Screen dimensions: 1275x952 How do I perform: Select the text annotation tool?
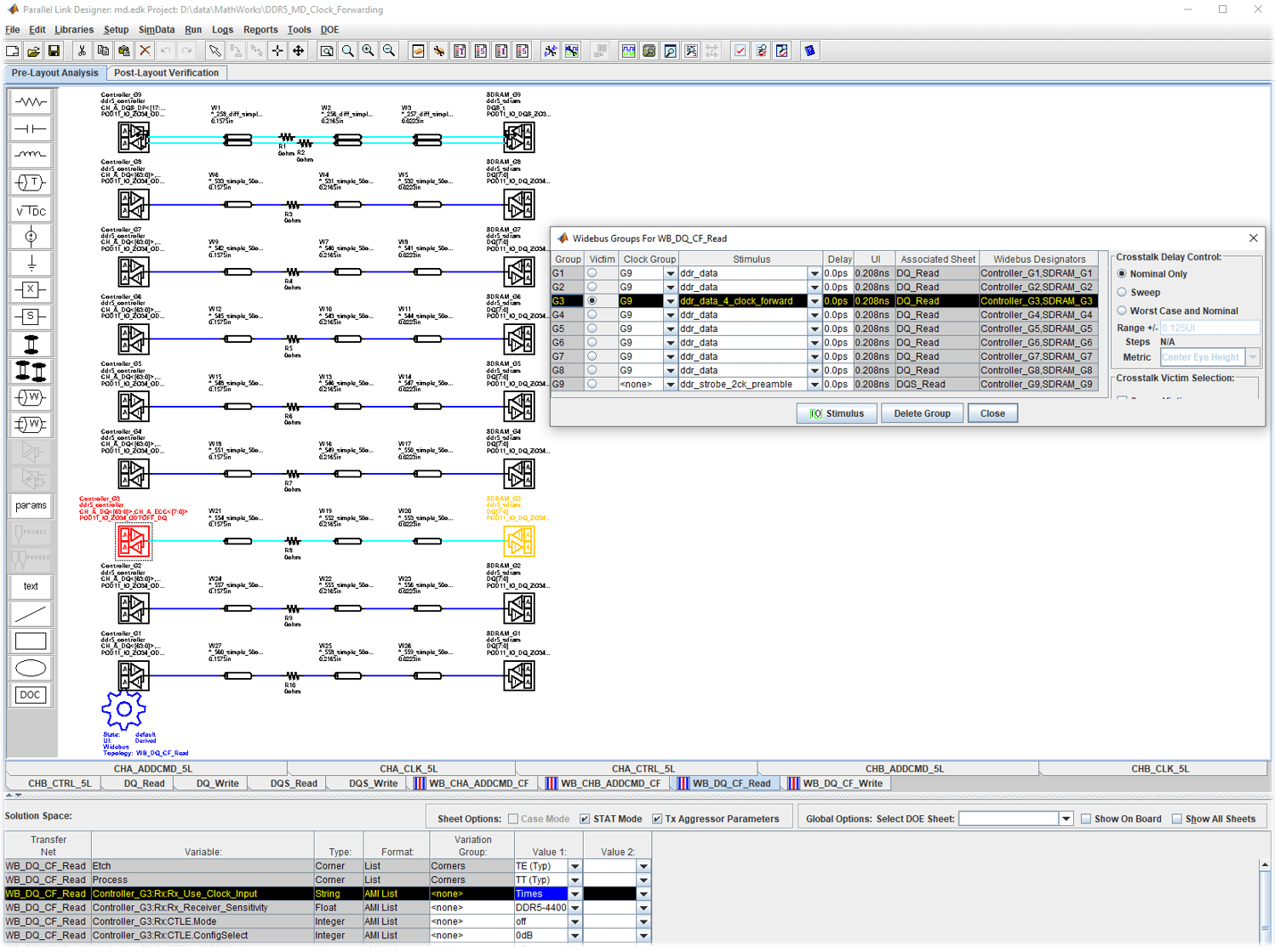click(31, 586)
